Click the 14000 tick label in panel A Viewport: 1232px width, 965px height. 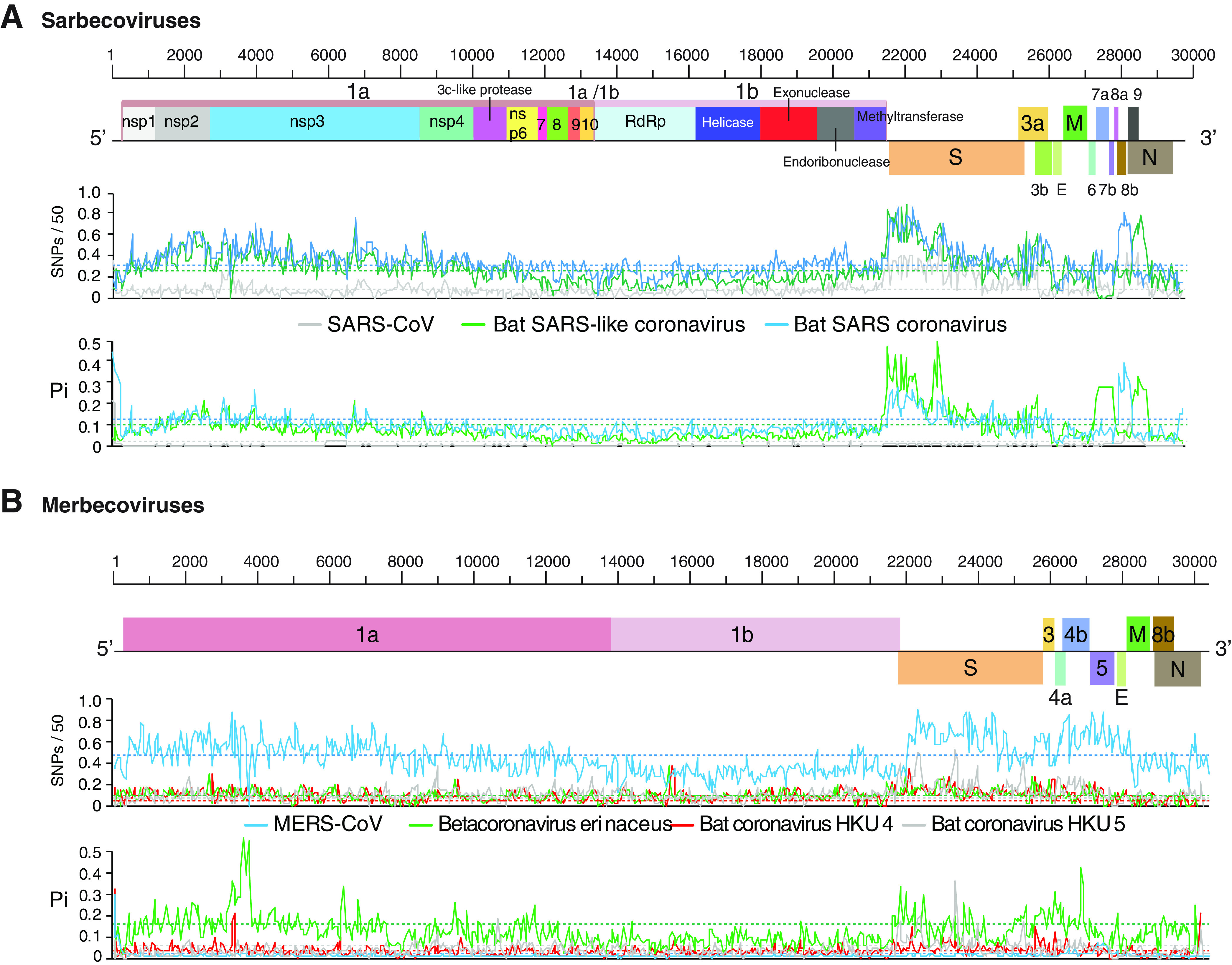617,55
